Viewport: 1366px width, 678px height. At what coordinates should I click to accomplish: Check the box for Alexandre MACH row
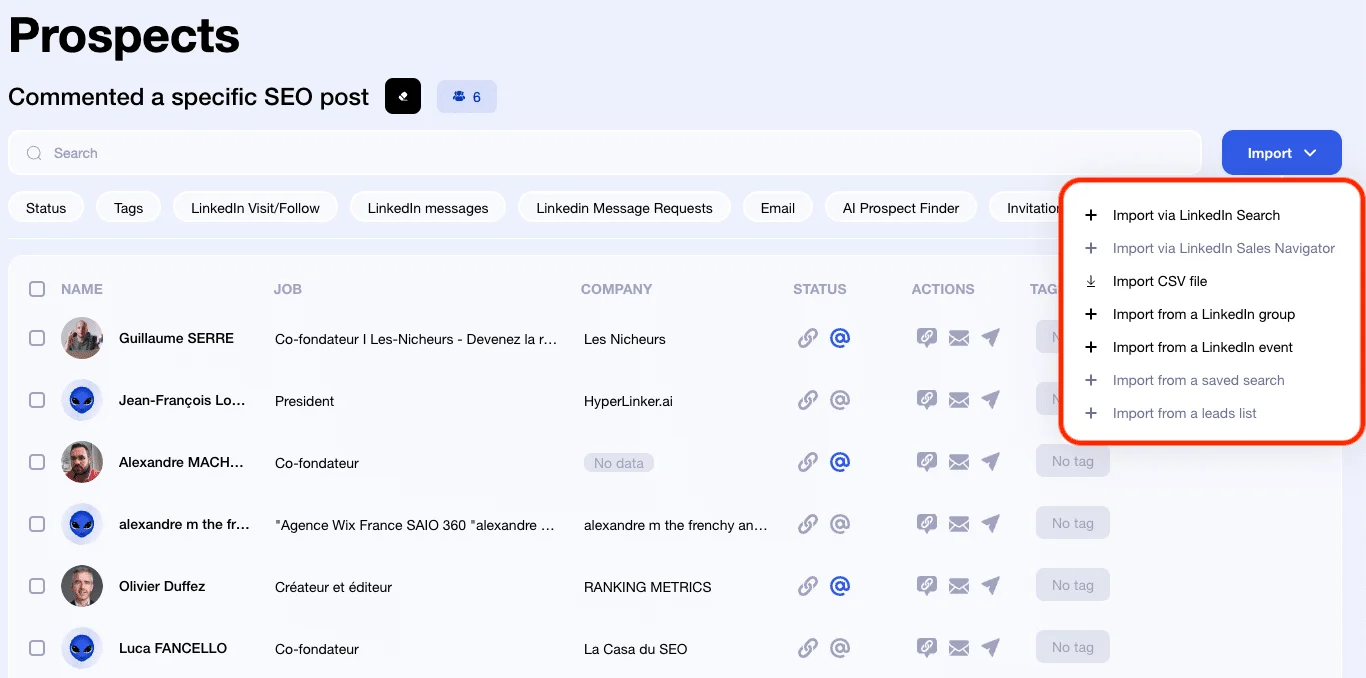pos(37,462)
